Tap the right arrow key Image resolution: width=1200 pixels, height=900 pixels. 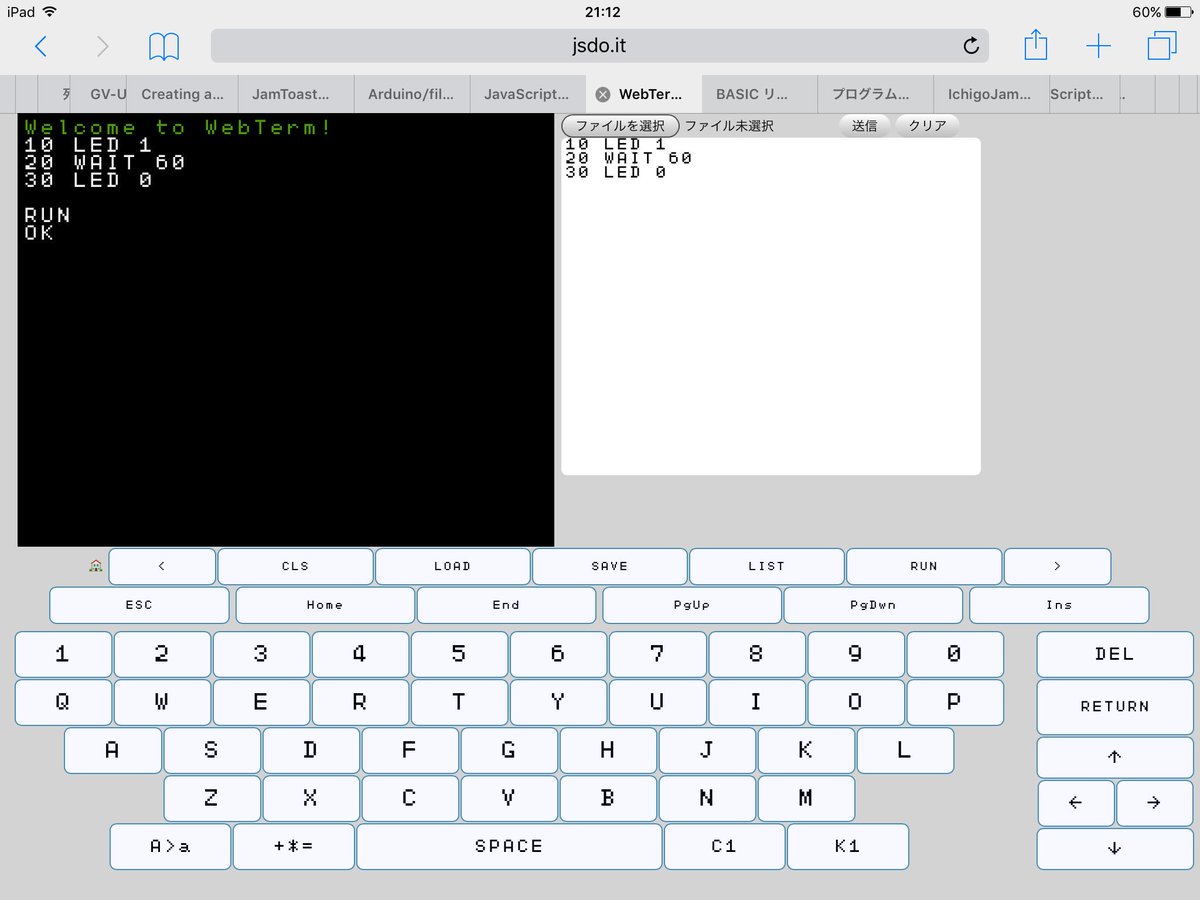coord(1154,802)
